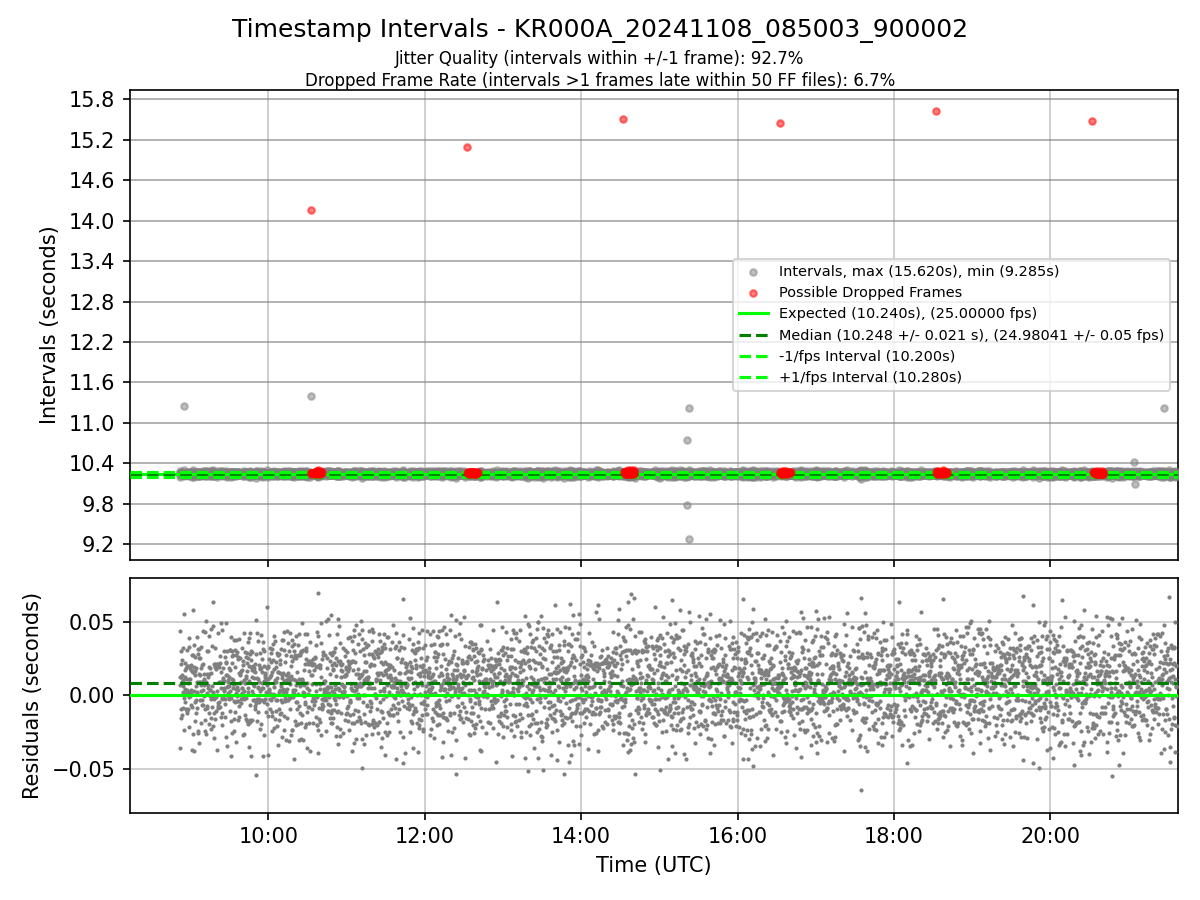This screenshot has width=1200, height=900.
Task: Click the 14:00 time tick label
Action: point(581,835)
